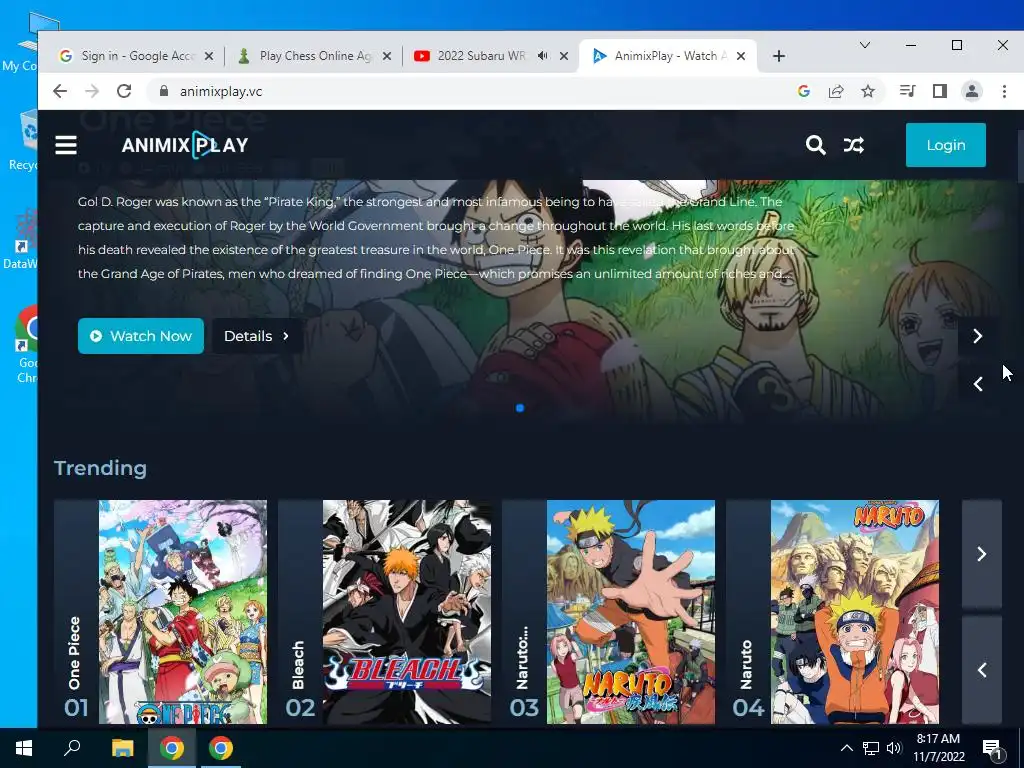Viewport: 1024px width, 768px height.
Task: View site information lock icon
Action: [x=164, y=91]
